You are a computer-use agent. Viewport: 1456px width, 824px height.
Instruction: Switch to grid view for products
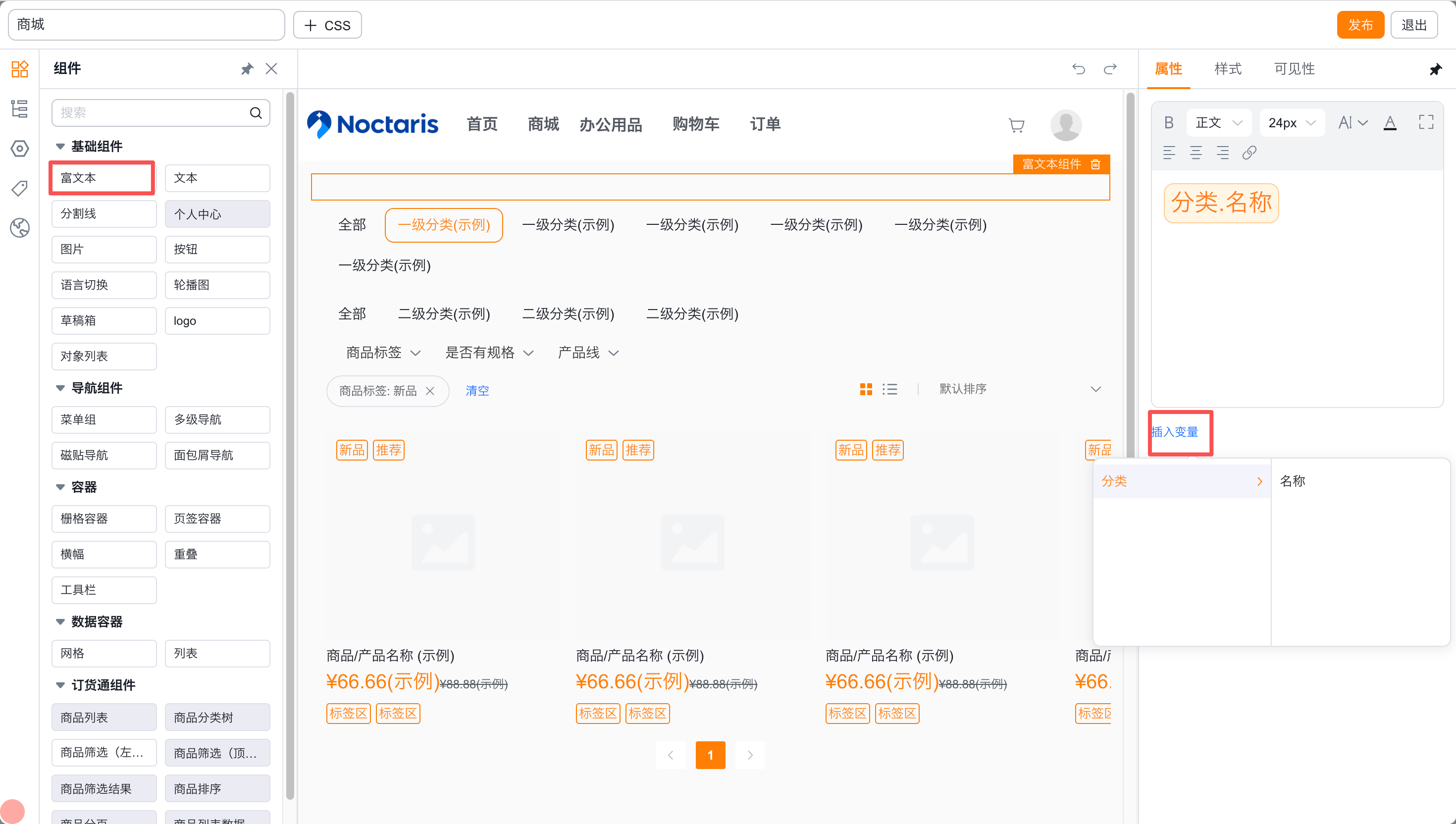click(866, 389)
